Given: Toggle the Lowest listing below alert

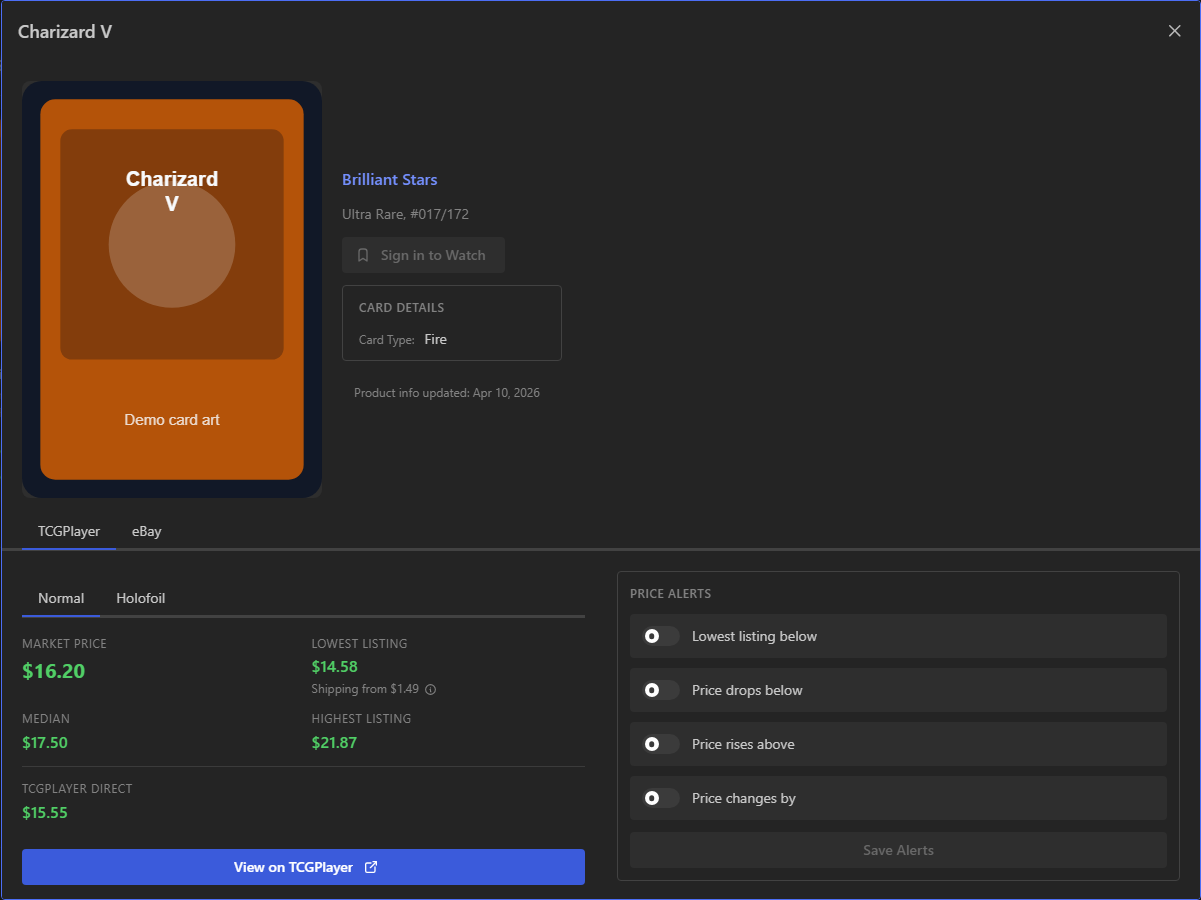Looking at the screenshot, I should pyautogui.click(x=660, y=636).
